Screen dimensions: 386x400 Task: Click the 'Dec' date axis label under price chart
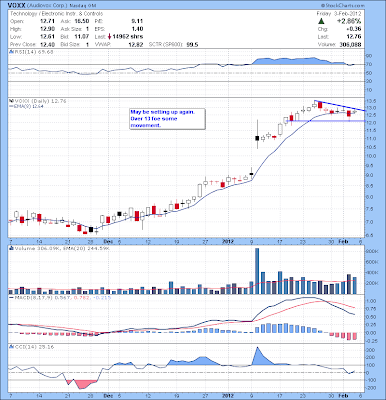pyautogui.click(x=107, y=241)
